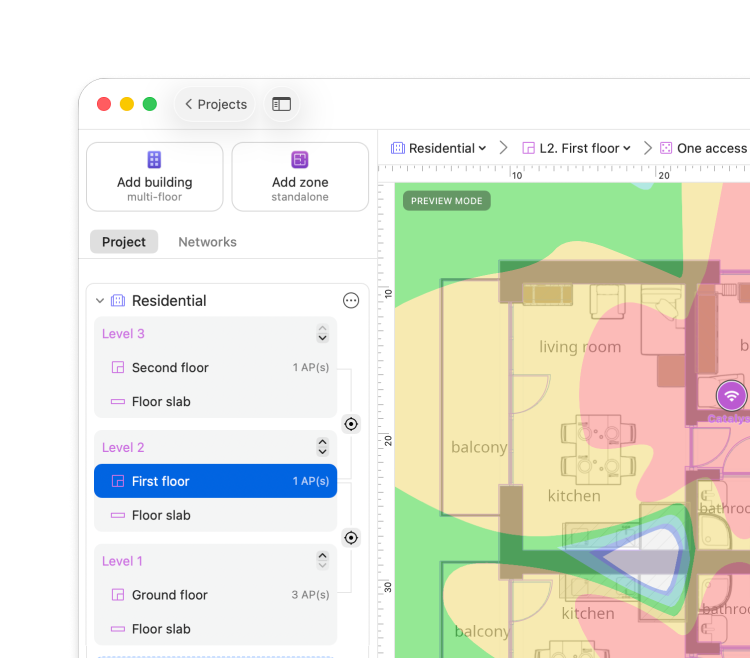This screenshot has height=658, width=750.
Task: Click the Residential building icon in breadcrumb
Action: (x=398, y=148)
